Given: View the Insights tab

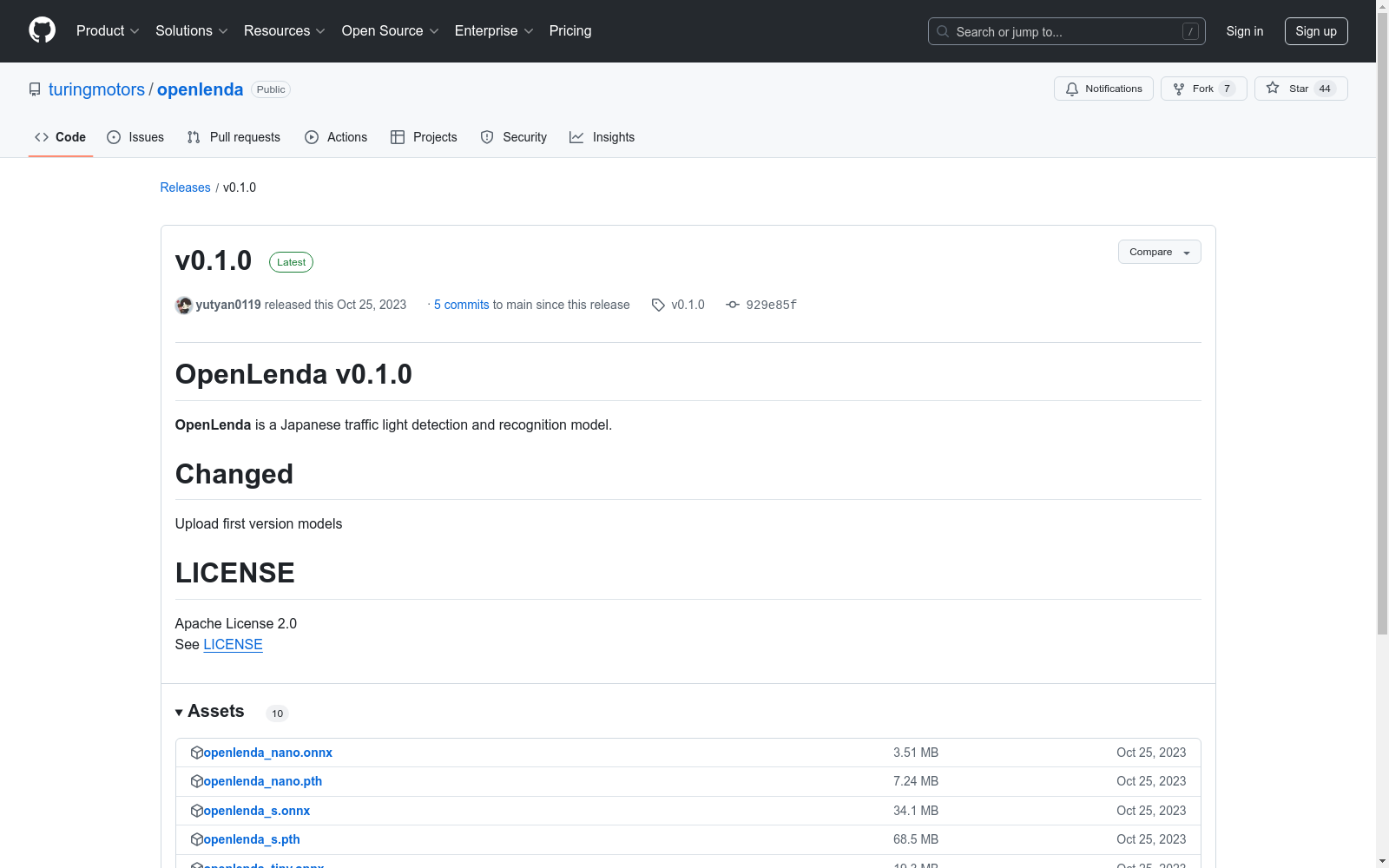Looking at the screenshot, I should click(x=602, y=137).
